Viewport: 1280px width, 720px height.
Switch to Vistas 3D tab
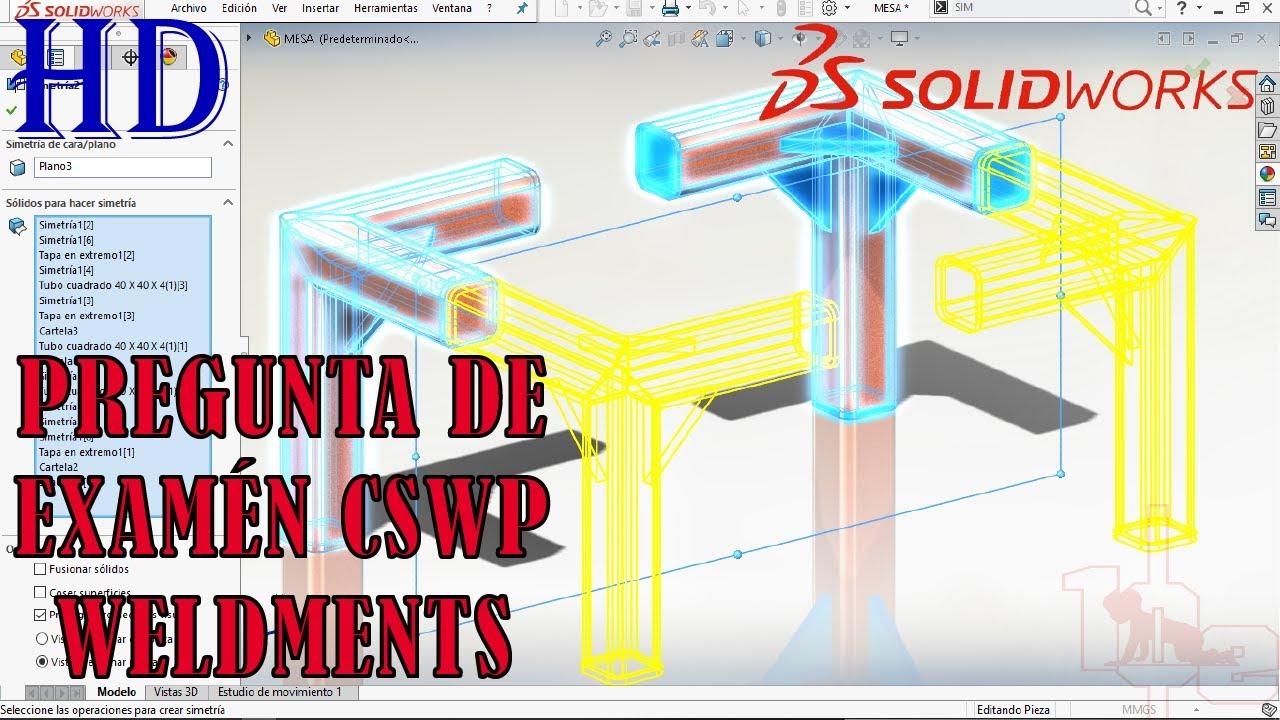point(176,692)
